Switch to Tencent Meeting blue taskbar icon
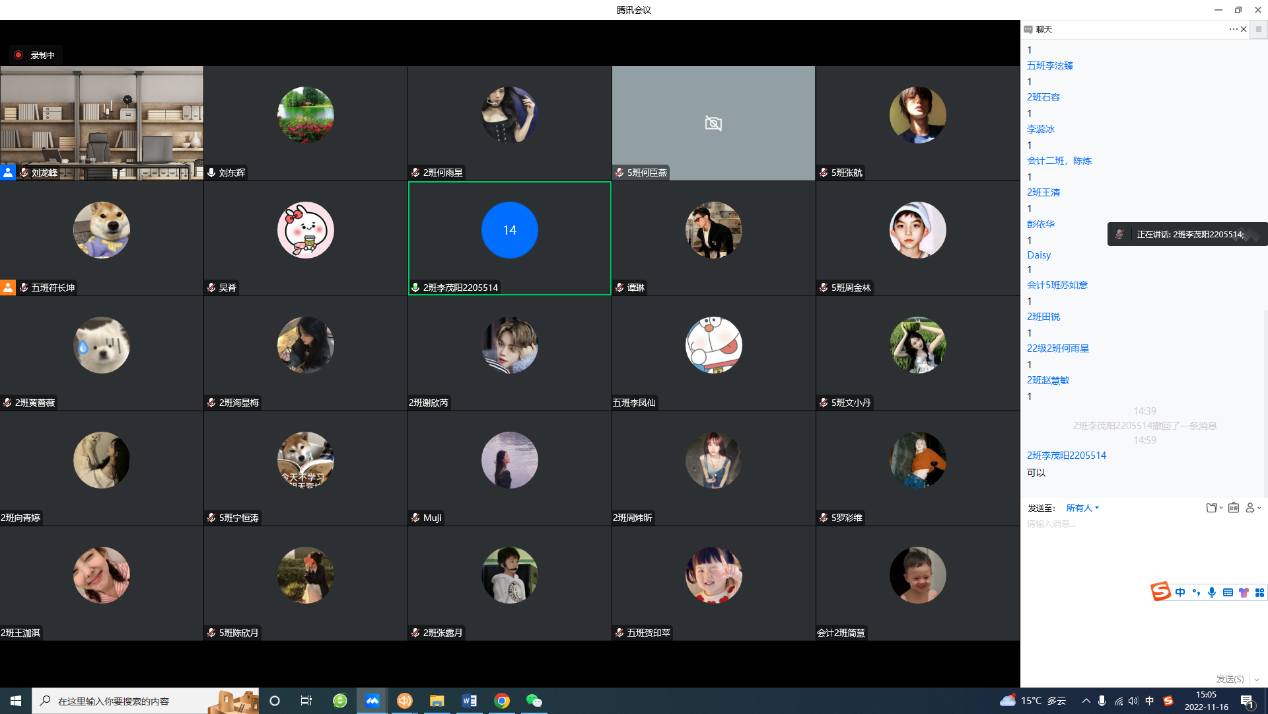 coord(372,701)
